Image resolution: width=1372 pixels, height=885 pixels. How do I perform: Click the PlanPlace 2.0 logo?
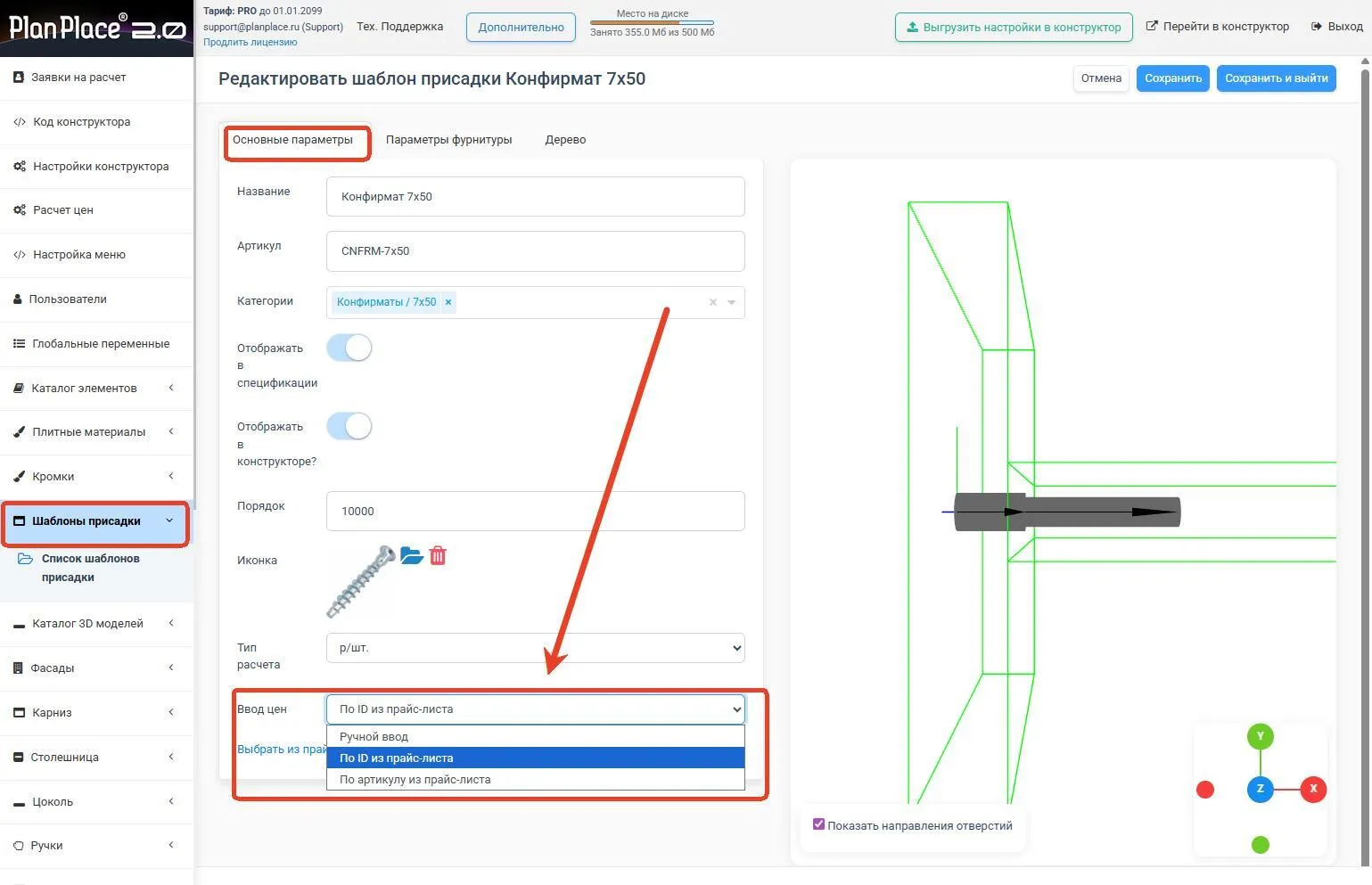96,28
